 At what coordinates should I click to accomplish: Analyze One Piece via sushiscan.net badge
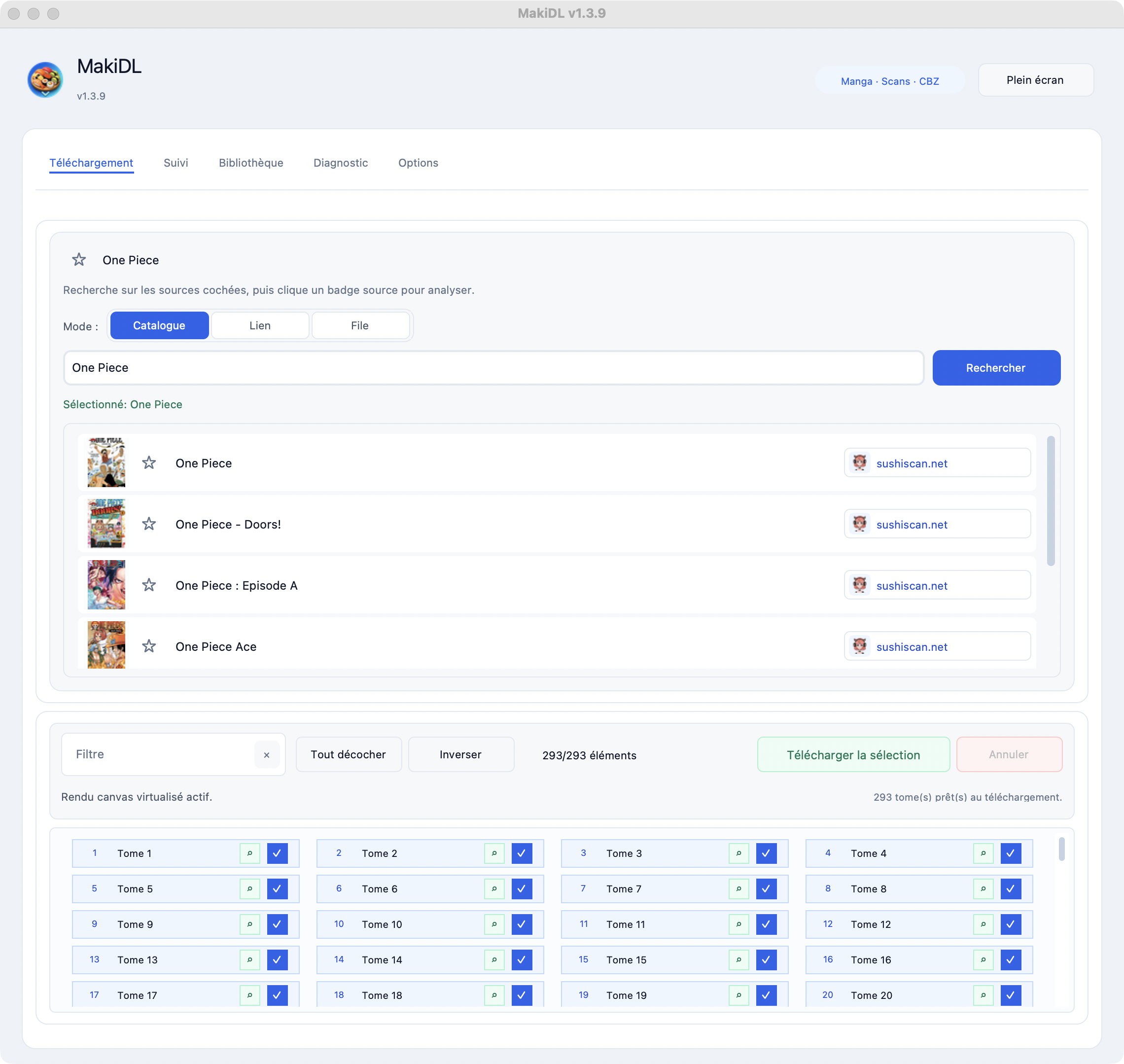938,463
